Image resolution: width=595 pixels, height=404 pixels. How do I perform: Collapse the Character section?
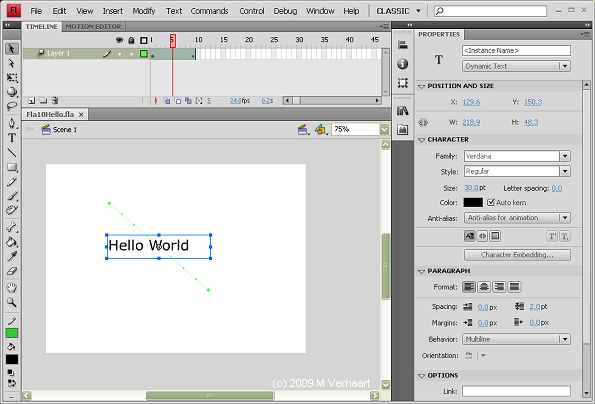pos(421,140)
